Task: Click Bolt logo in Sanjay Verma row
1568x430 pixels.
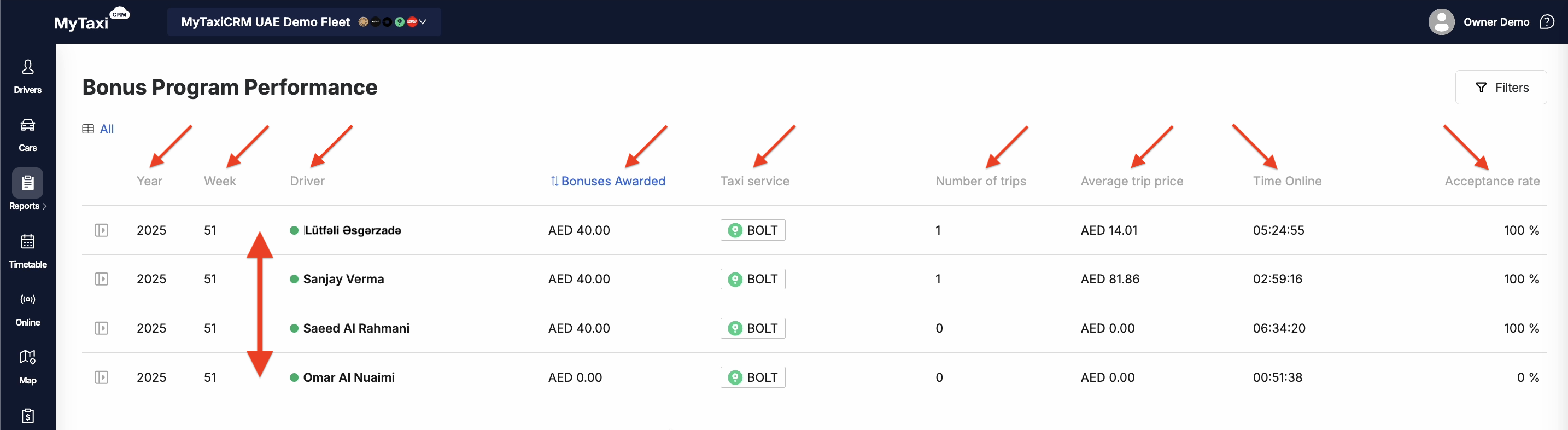Action: coord(735,279)
